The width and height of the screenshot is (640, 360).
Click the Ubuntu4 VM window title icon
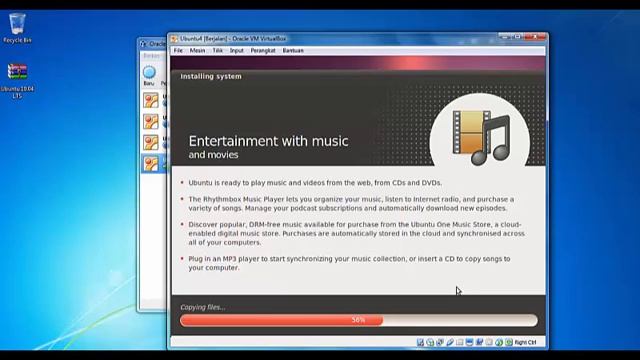coord(174,39)
